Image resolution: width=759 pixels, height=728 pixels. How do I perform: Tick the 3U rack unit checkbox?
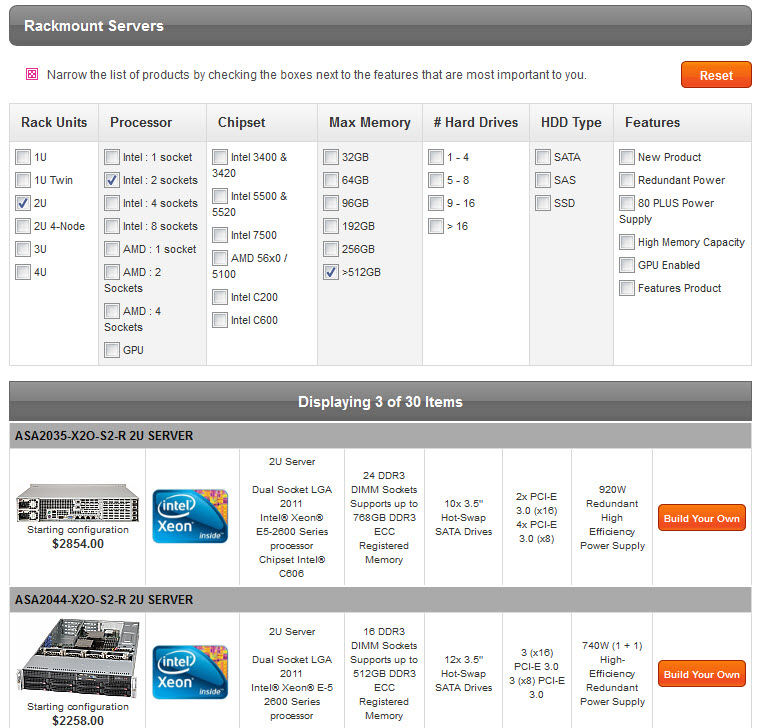(x=23, y=249)
